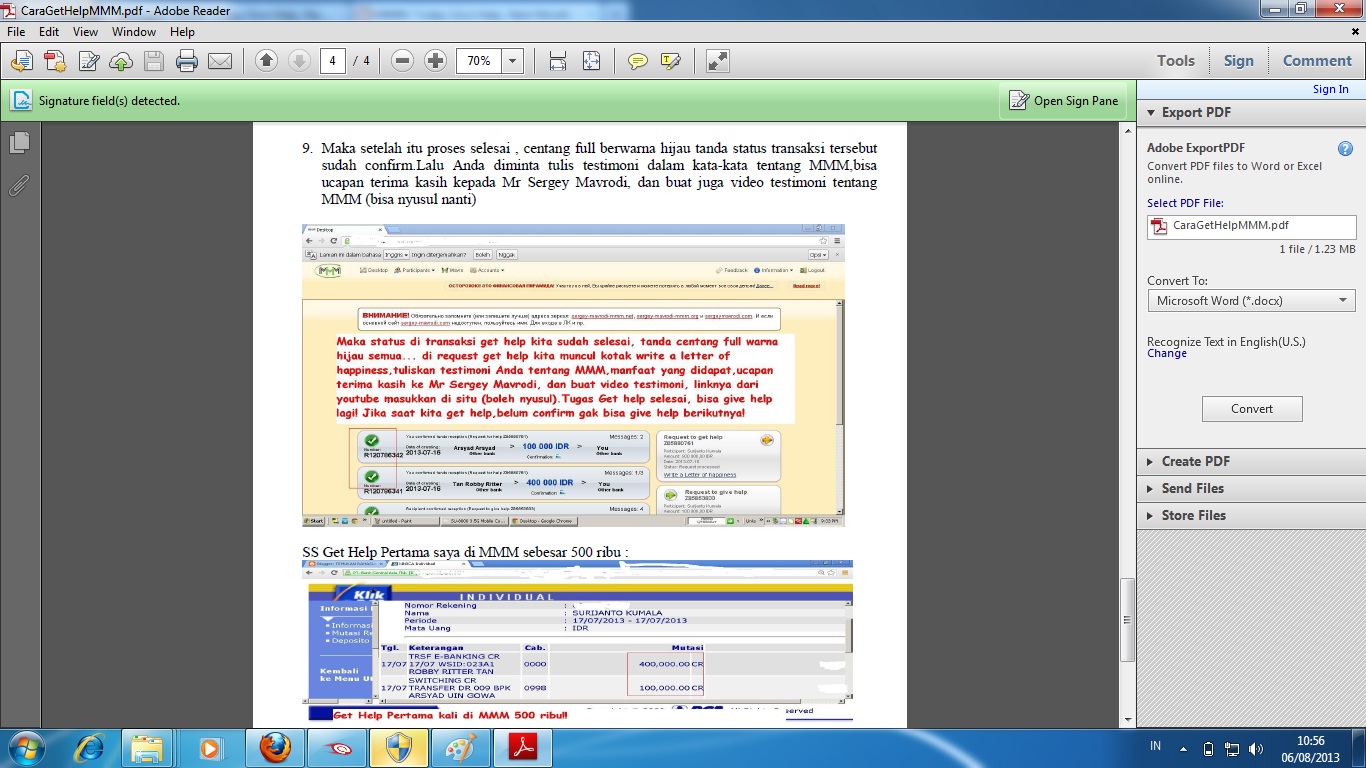Switch to read mode with expand icon
Viewport: 1366px width, 768px height.
click(717, 61)
